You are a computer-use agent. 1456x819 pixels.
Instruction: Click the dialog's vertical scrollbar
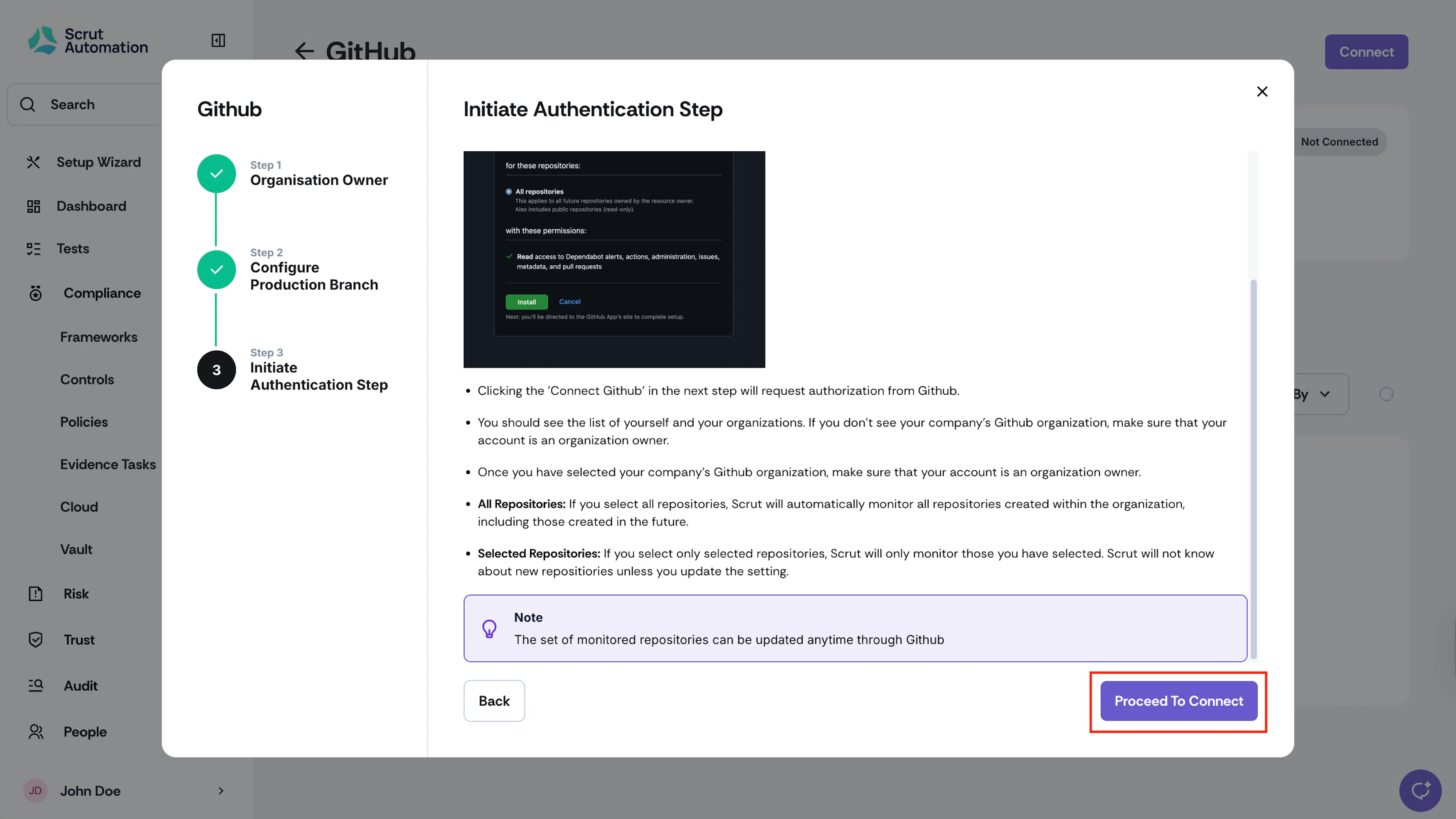1253,469
